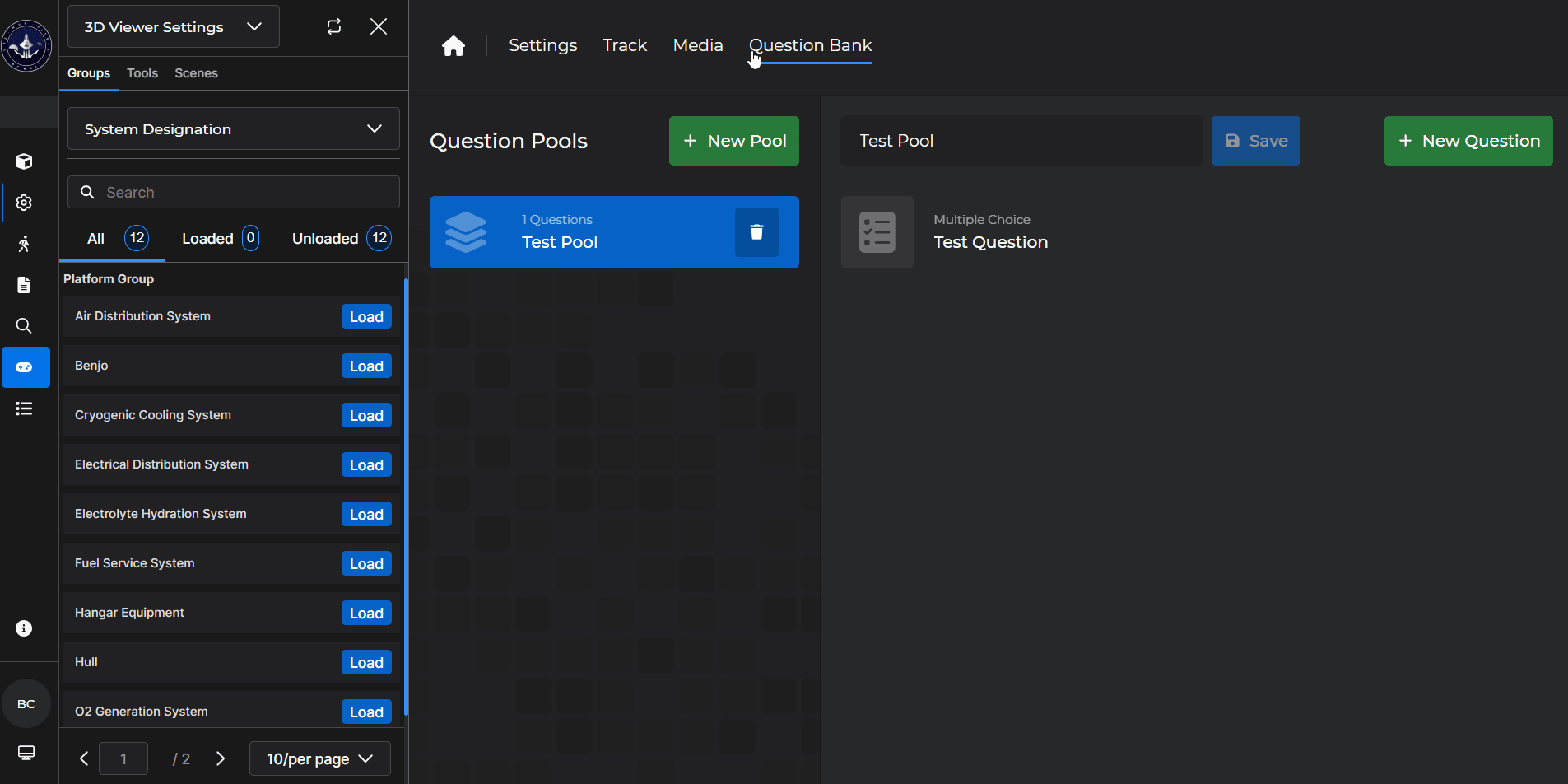1568x784 pixels.
Task: Click the Multiple Choice checklist icon
Action: (x=877, y=232)
